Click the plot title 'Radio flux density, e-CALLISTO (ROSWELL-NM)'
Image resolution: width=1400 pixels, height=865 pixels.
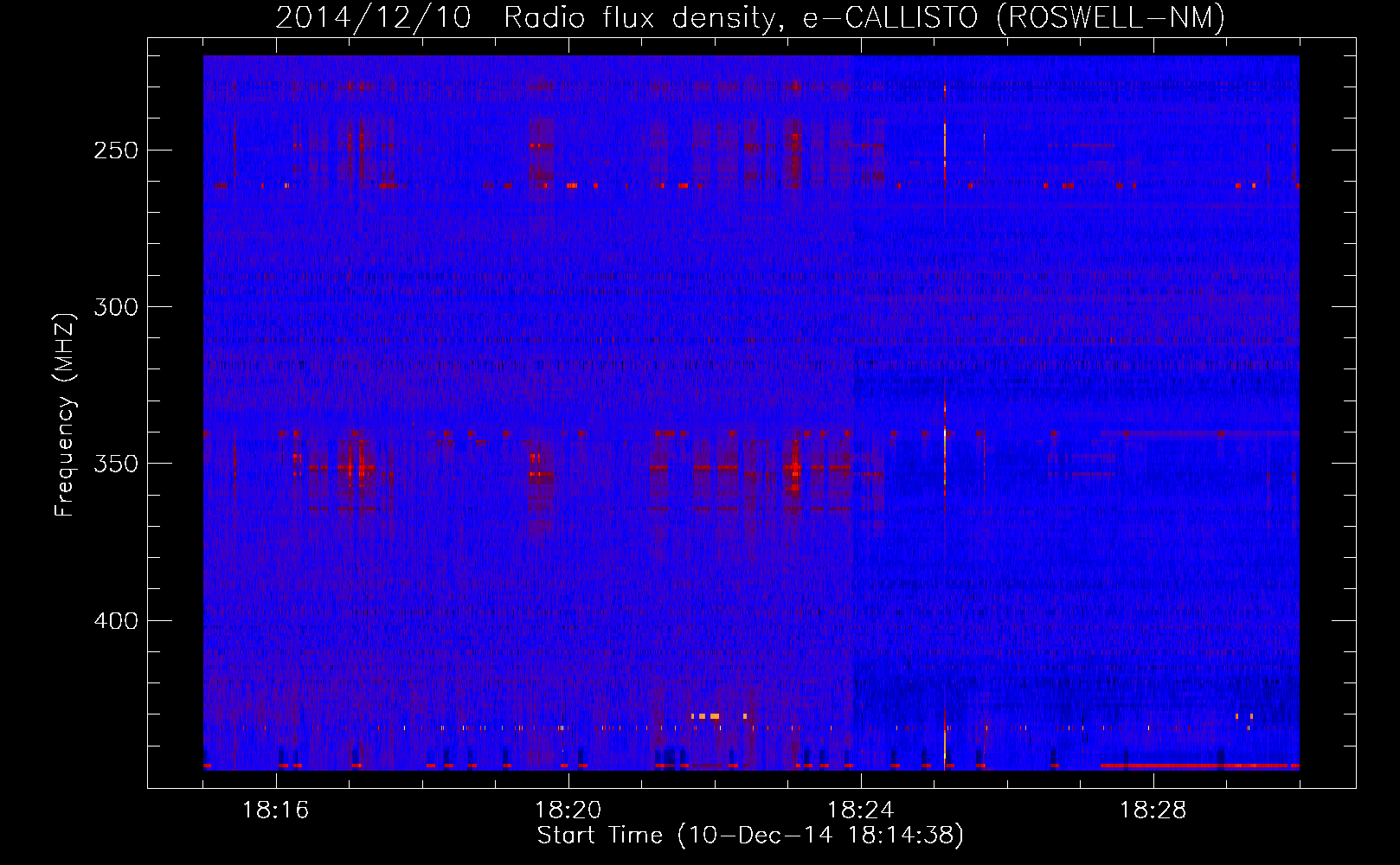[864, 17]
